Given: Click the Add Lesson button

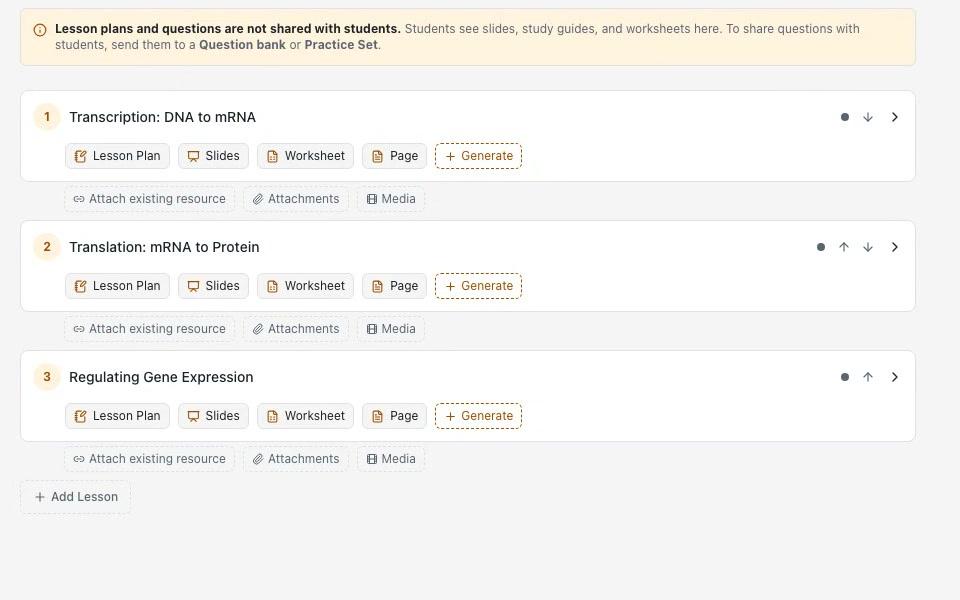Looking at the screenshot, I should click(x=76, y=497).
